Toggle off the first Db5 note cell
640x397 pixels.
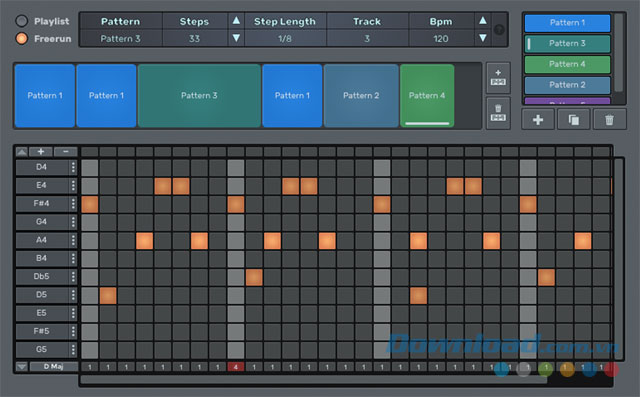pos(254,277)
